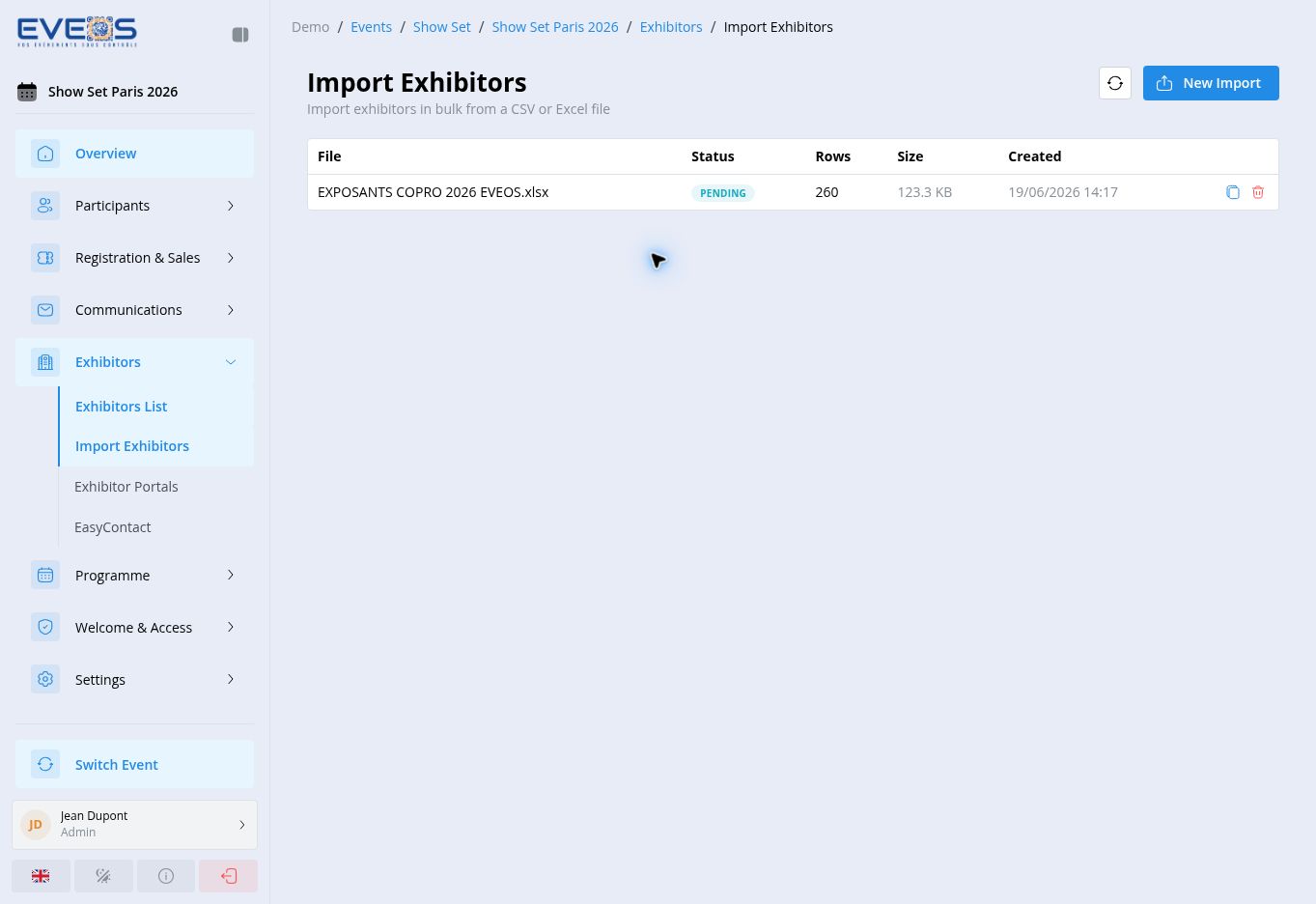Click the Status column header
The width and height of the screenshot is (1316, 904).
click(713, 156)
